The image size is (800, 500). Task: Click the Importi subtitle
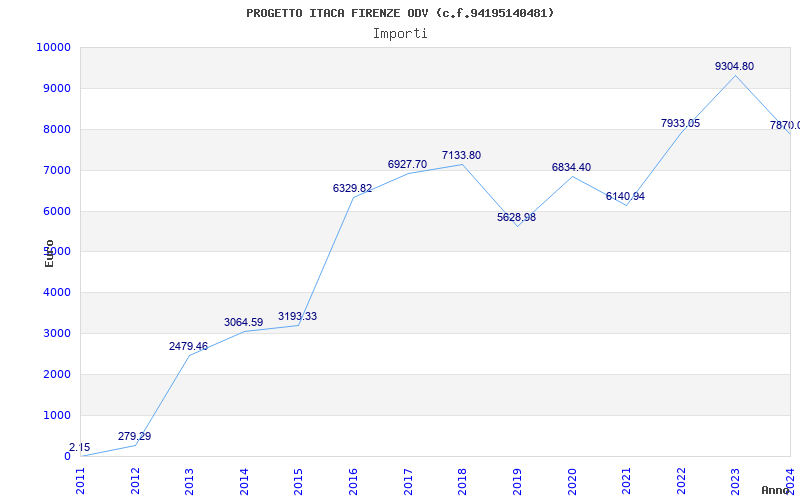(x=400, y=33)
